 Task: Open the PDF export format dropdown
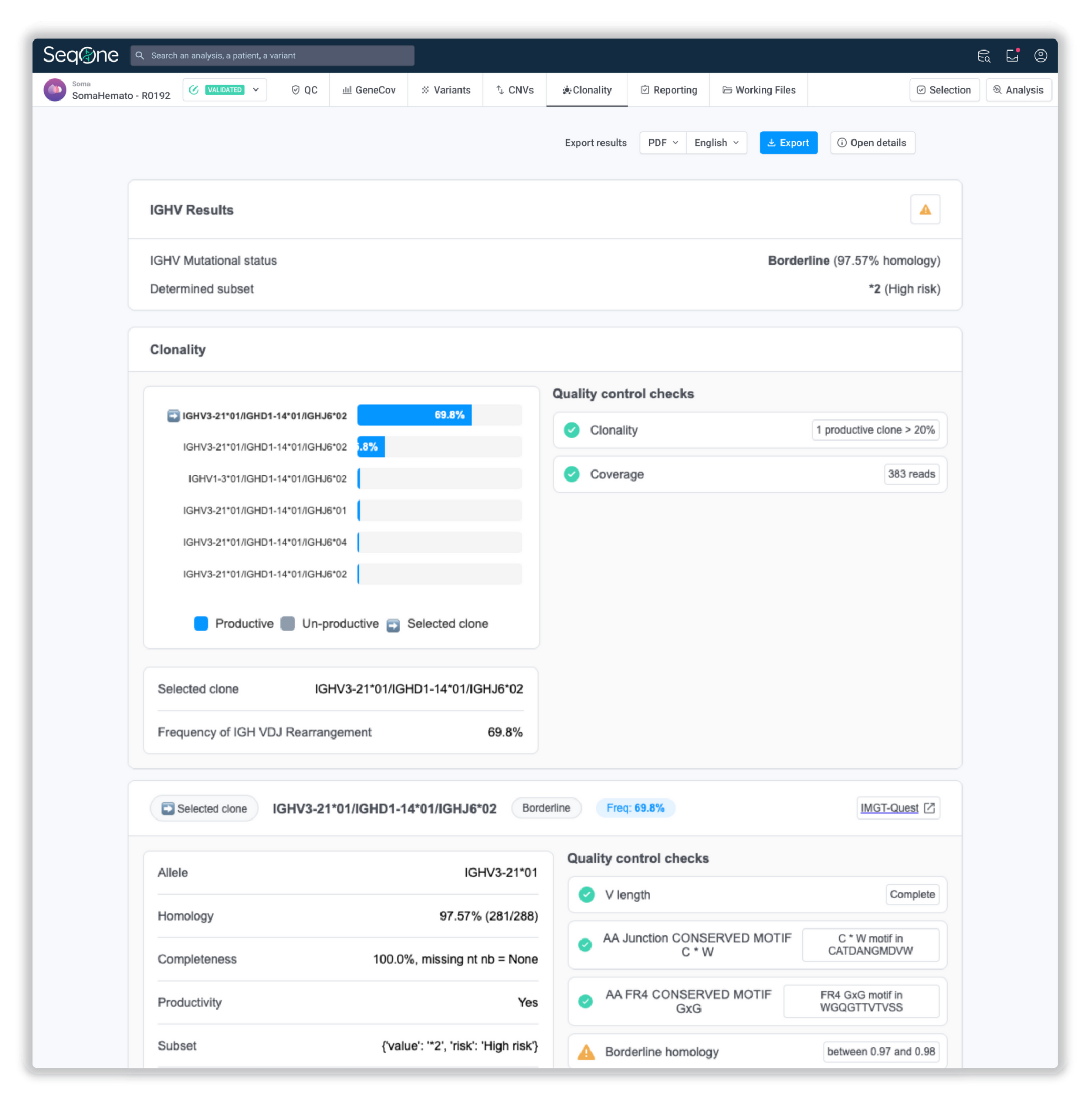[663, 143]
